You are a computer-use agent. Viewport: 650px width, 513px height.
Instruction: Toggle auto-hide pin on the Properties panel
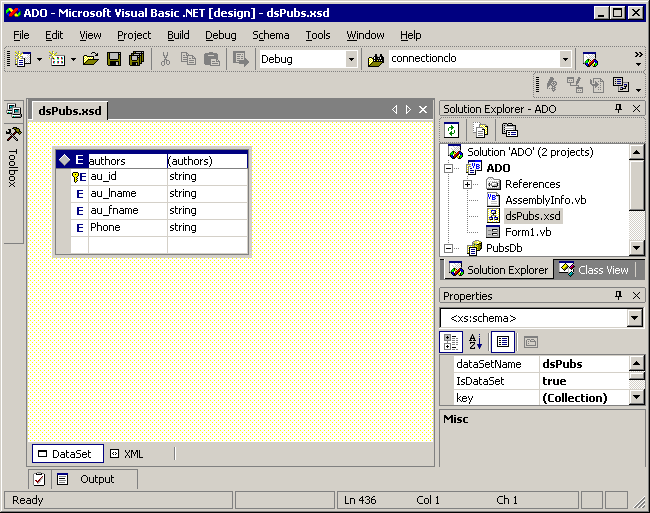pos(618,295)
